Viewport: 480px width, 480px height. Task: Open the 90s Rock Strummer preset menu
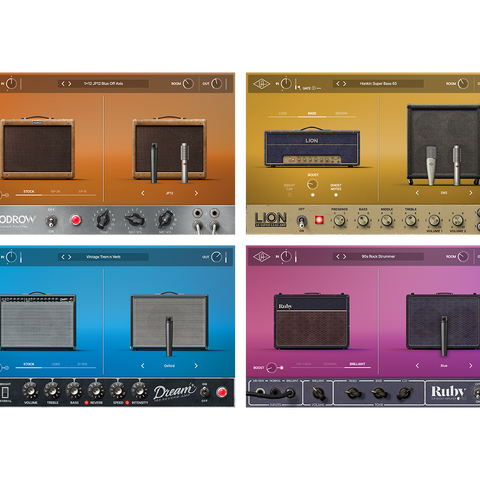tap(378, 256)
